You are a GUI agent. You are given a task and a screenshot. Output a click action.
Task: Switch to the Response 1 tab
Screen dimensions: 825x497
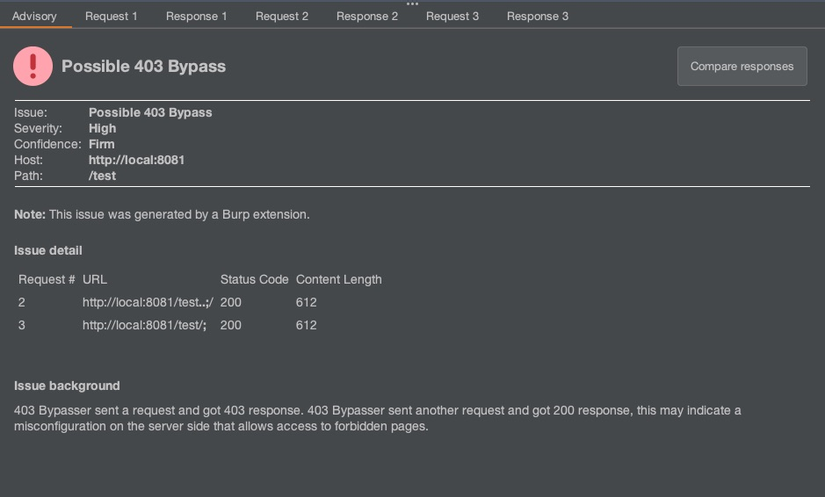(196, 16)
